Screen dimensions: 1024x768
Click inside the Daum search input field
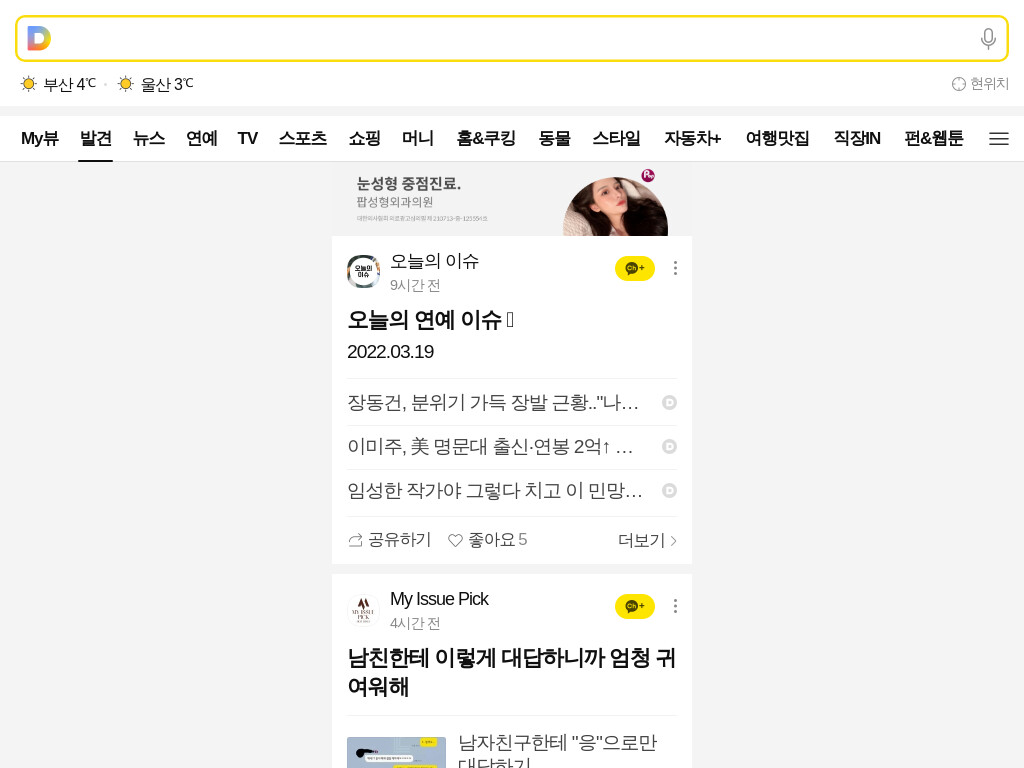pyautogui.click(x=512, y=39)
